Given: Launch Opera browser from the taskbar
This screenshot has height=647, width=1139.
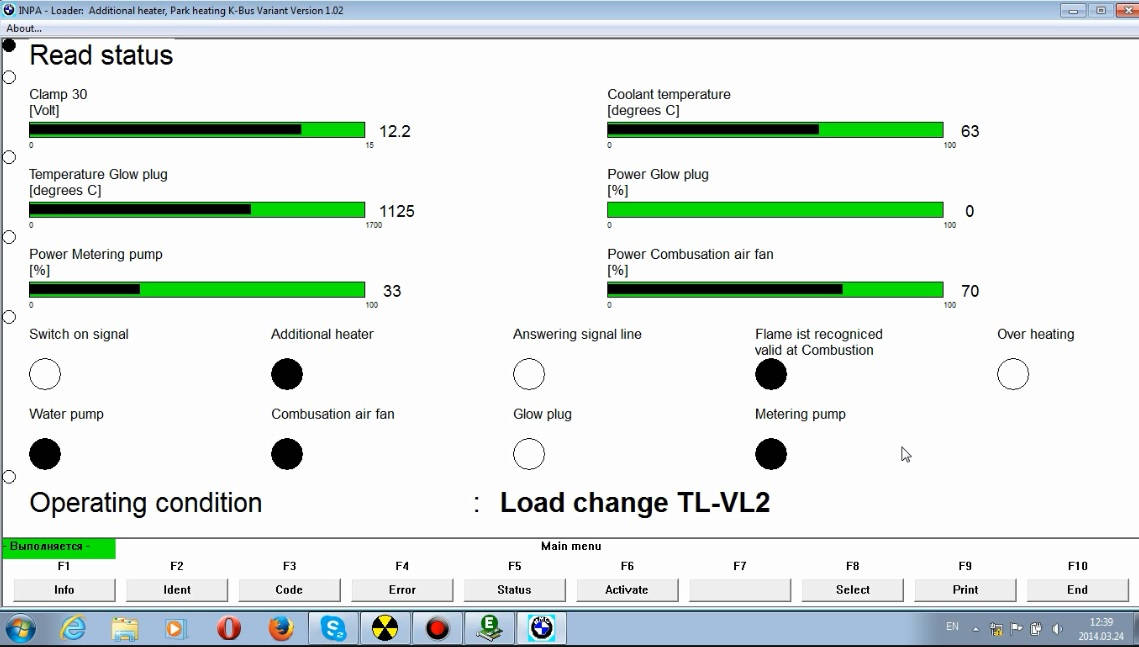Looking at the screenshot, I should [229, 628].
